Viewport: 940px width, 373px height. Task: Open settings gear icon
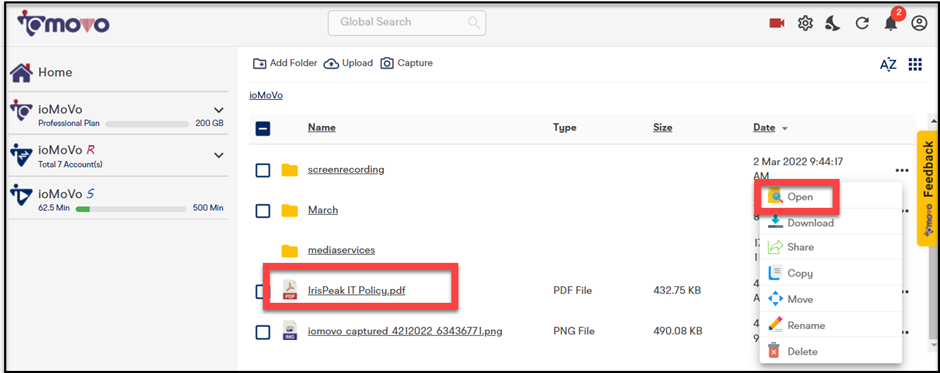pos(805,23)
